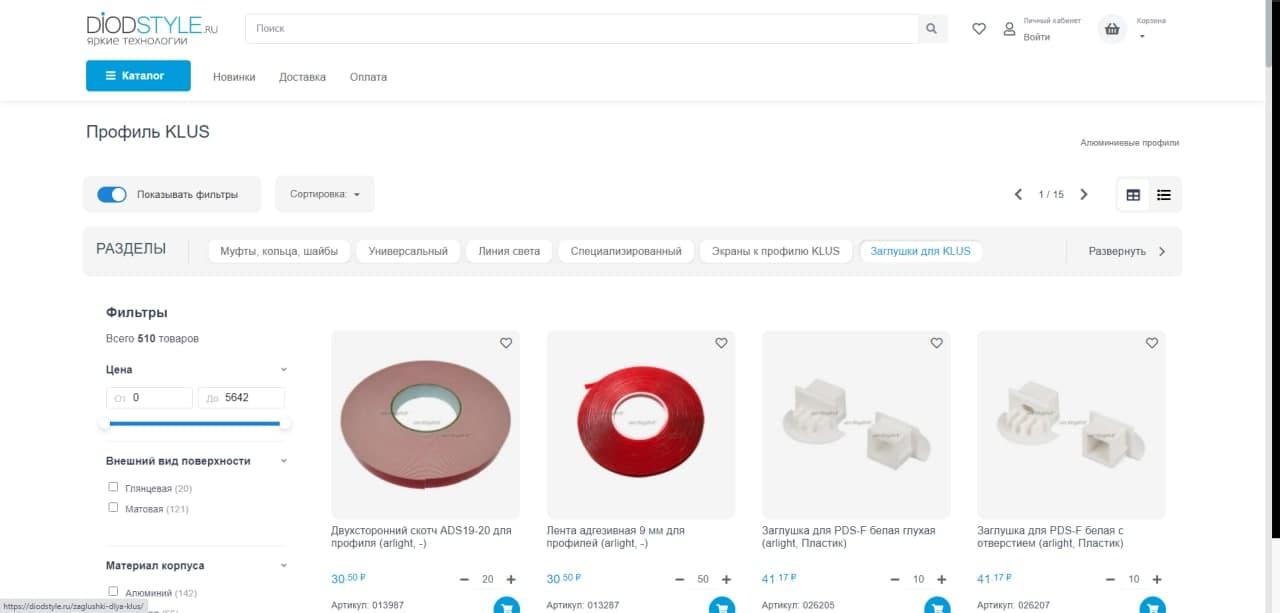1280x613 pixels.
Task: Add Двухсторонний скотч ADS19-20 to favorites
Action: pyautogui.click(x=506, y=343)
